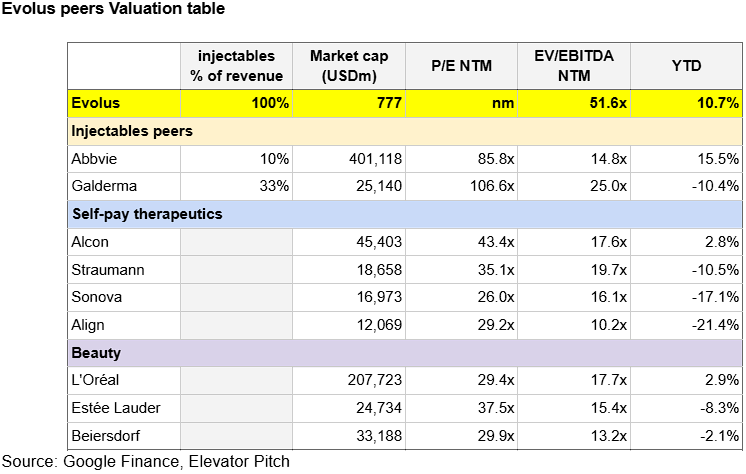The height and width of the screenshot is (474, 746).
Task: Select Sonova YTD value -17.1%
Action: [715, 297]
